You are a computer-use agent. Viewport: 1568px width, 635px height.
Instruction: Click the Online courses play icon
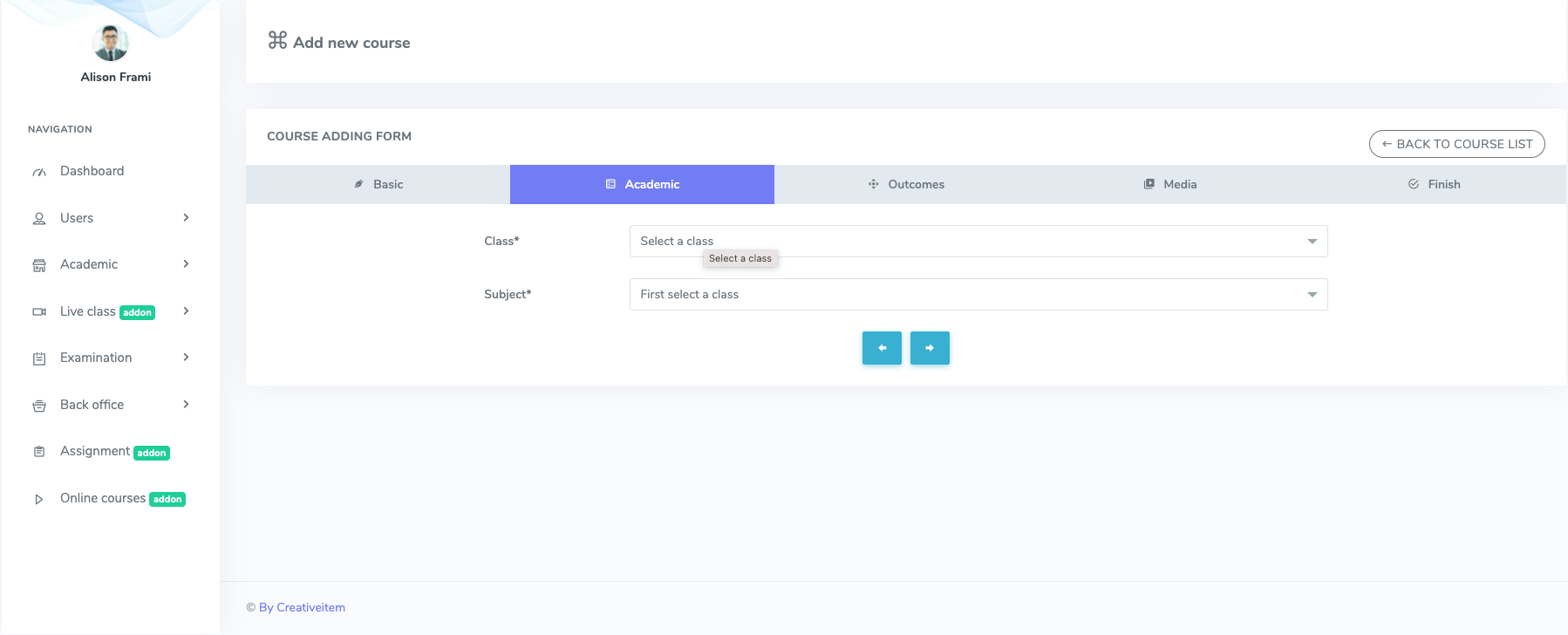pos(39,499)
